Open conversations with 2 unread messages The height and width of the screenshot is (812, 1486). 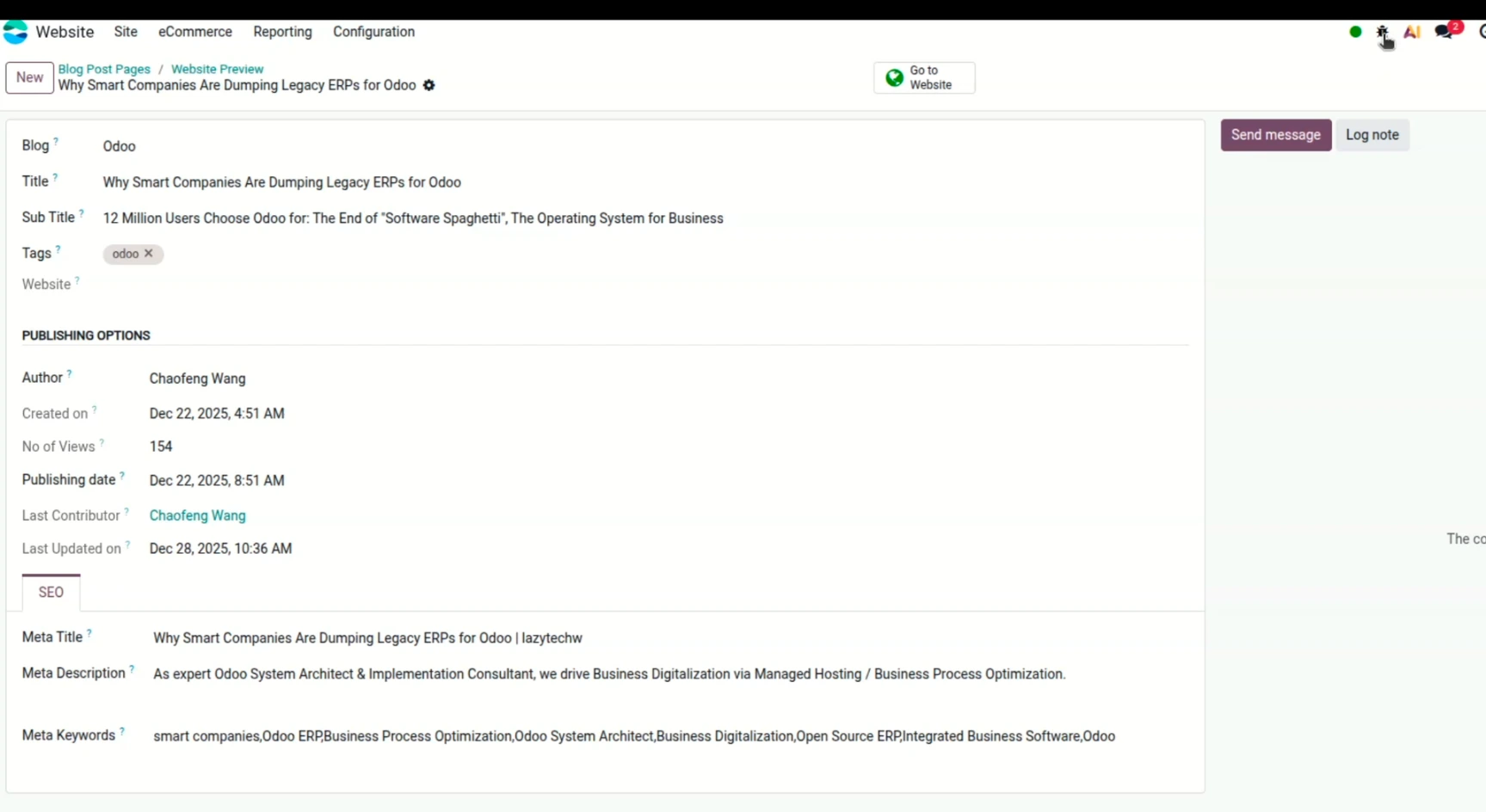tap(1445, 32)
